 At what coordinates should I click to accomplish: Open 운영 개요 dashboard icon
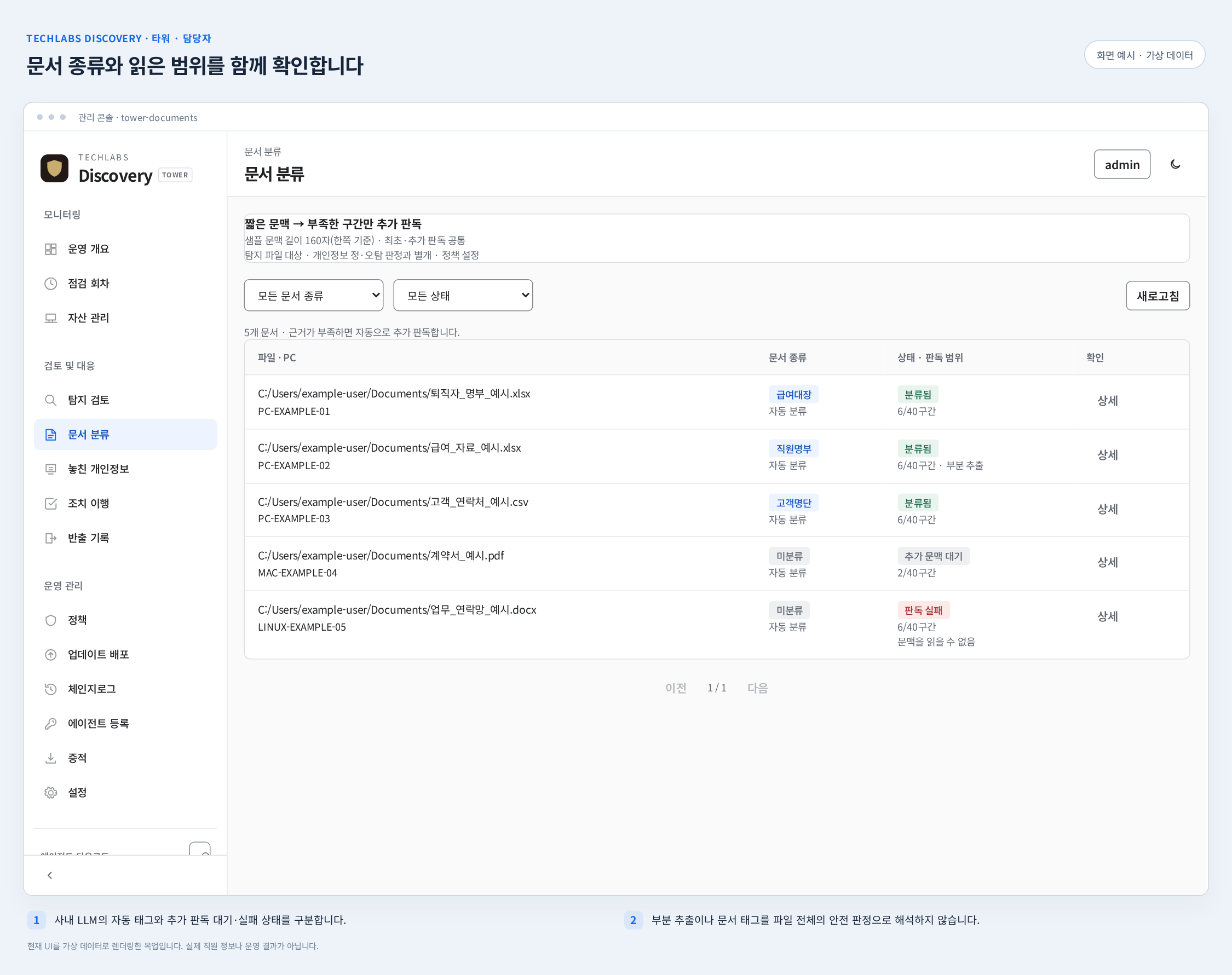pos(51,249)
